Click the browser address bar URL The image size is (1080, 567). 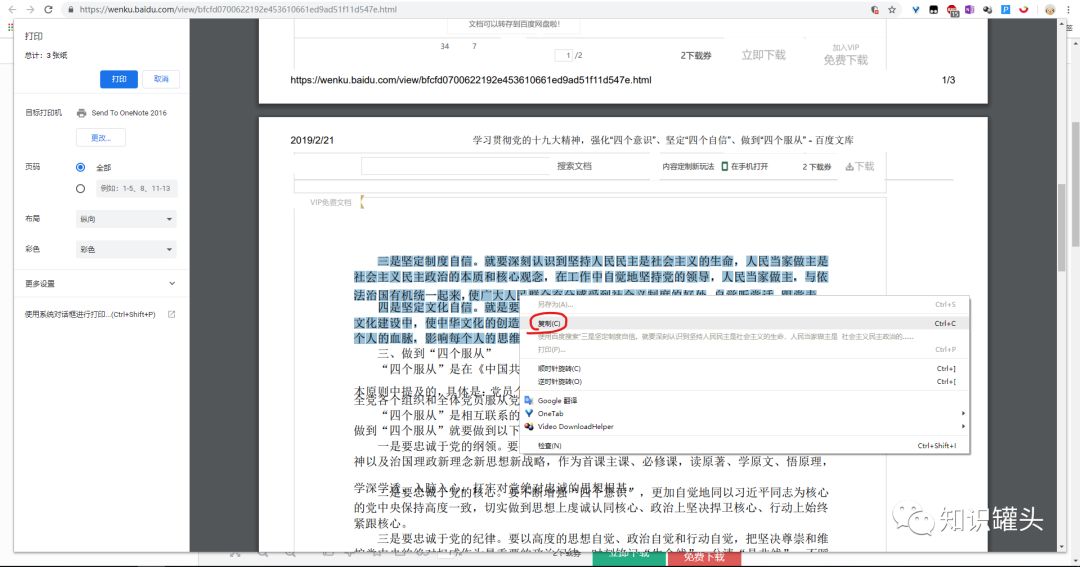[x=238, y=10]
